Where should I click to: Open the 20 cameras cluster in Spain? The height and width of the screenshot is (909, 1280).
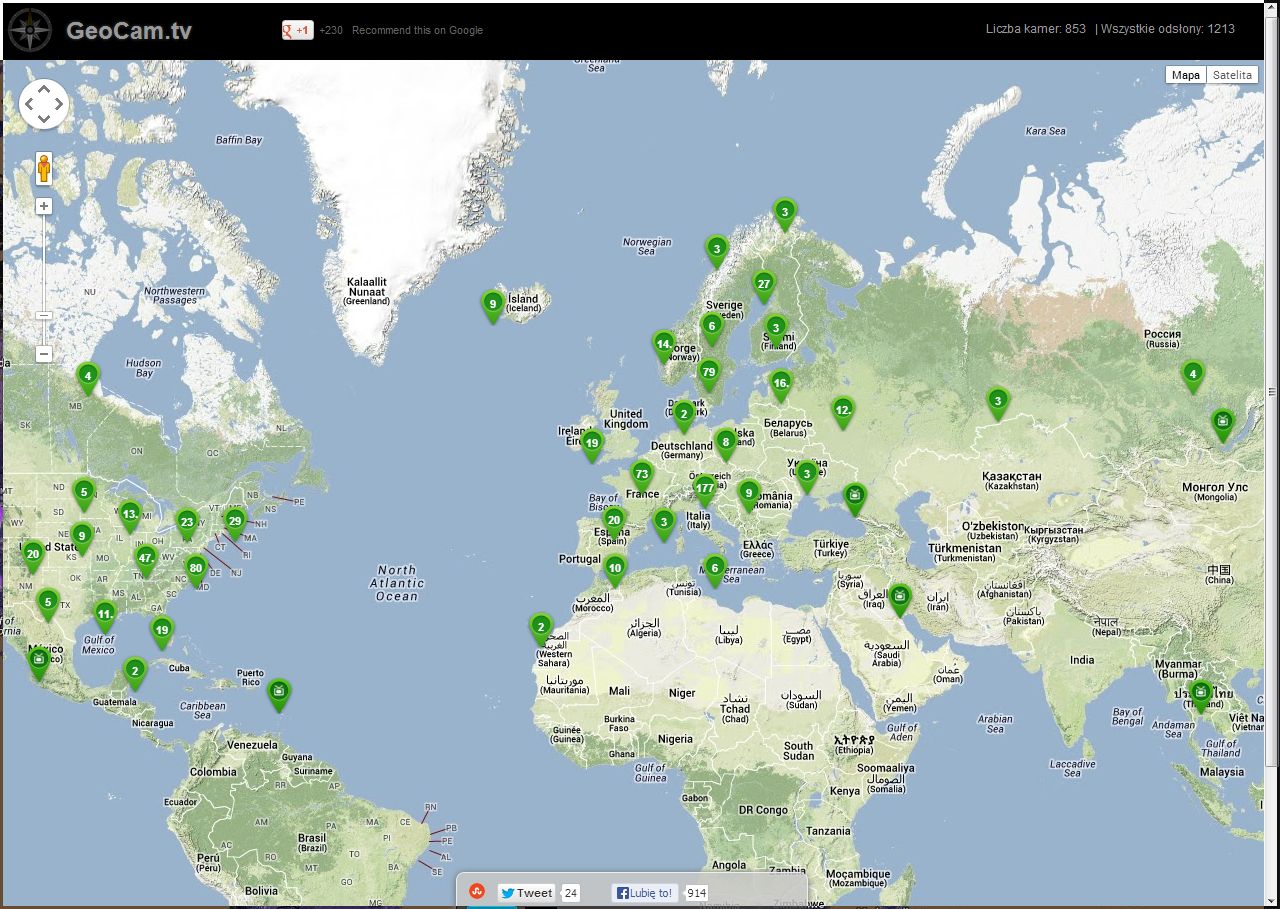tap(614, 522)
